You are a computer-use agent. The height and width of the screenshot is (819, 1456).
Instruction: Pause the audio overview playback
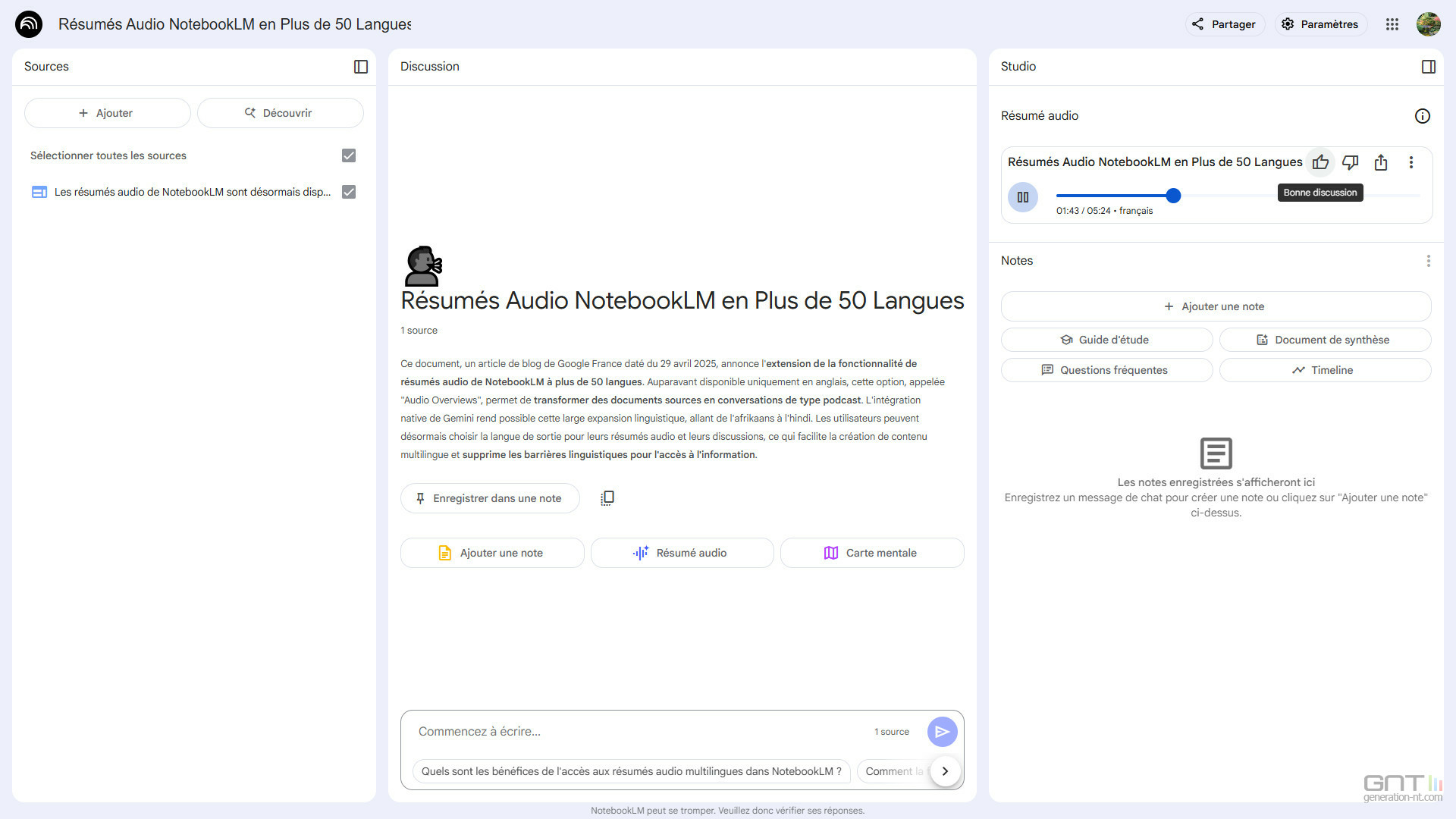click(1023, 197)
